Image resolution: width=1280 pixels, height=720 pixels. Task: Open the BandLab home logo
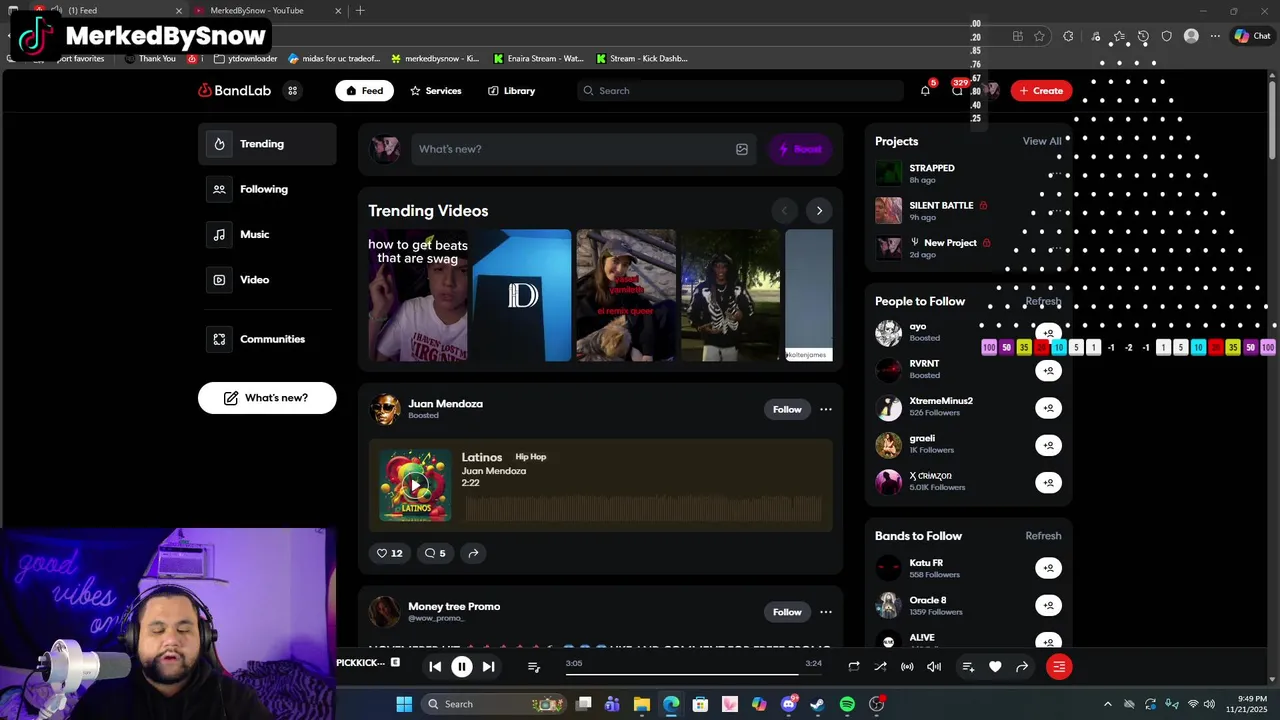coord(234,91)
